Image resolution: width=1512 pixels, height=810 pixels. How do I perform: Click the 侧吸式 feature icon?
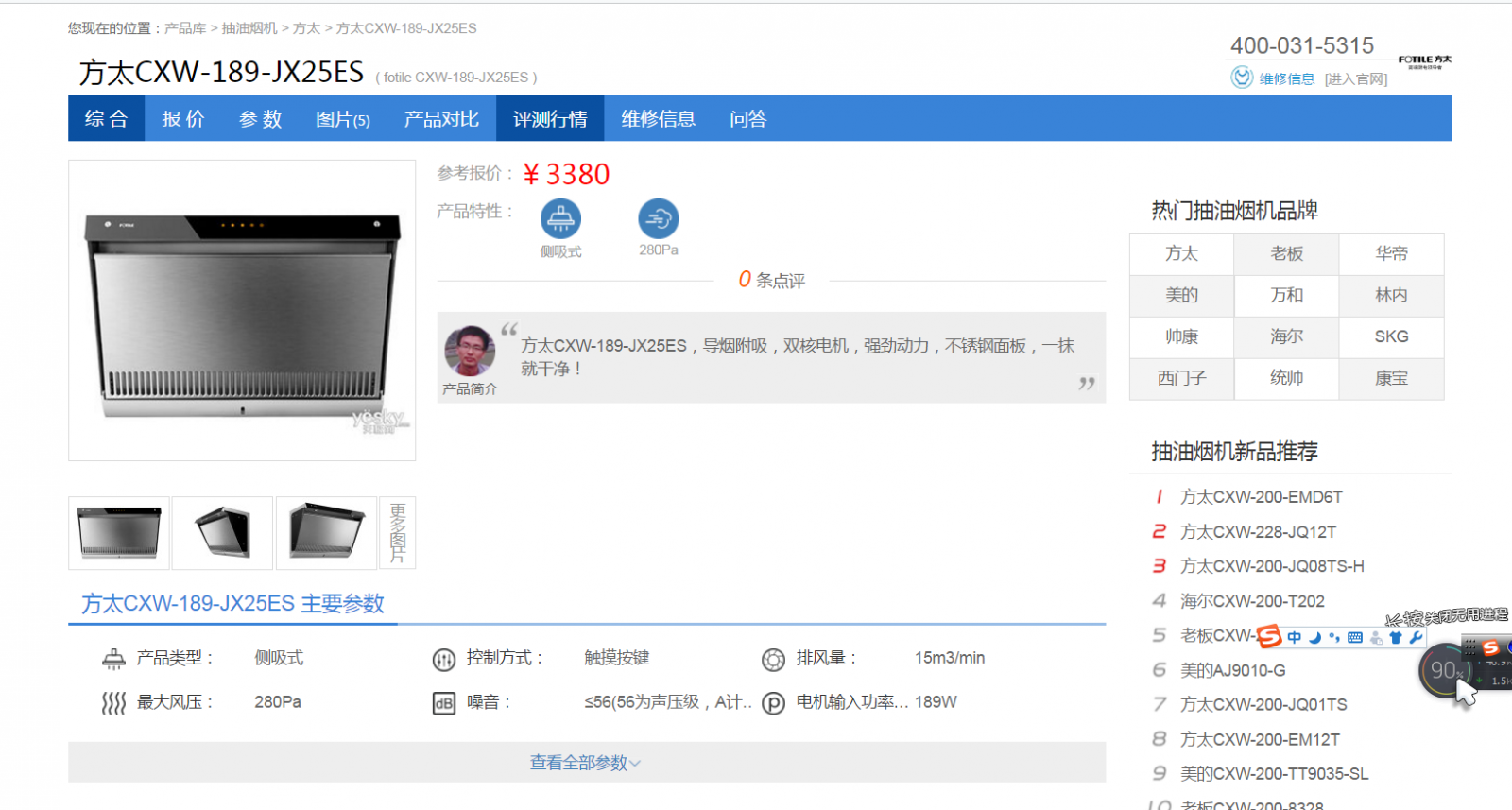[x=560, y=218]
